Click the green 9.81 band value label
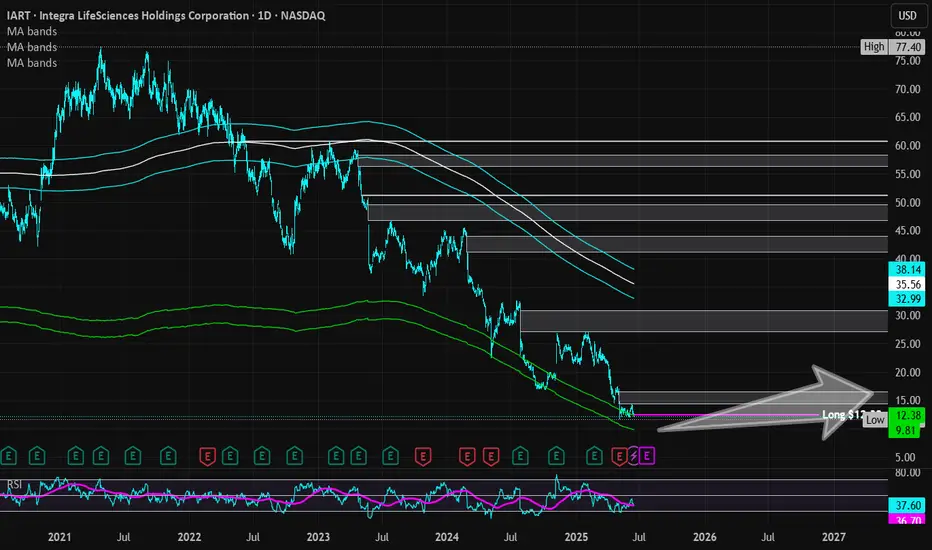 click(907, 430)
